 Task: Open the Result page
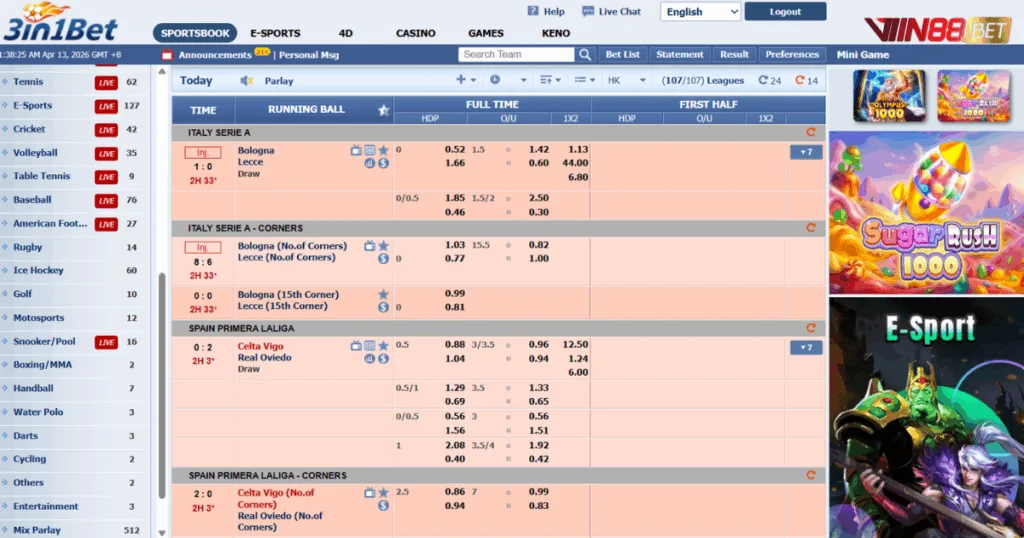(734, 55)
